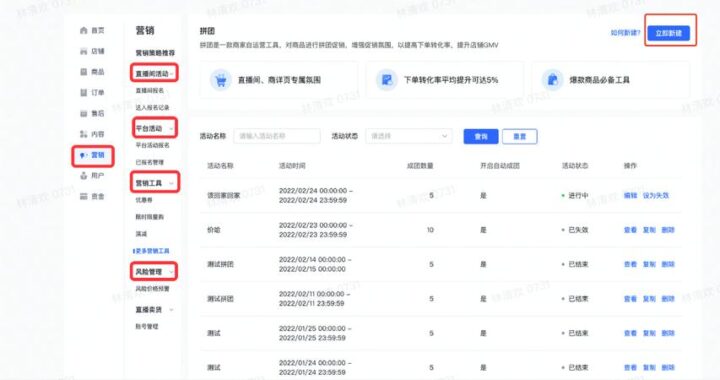This screenshot has width=720, height=380.
Task: Open 更多营销工具 link in submenu
Action: [x=152, y=251]
